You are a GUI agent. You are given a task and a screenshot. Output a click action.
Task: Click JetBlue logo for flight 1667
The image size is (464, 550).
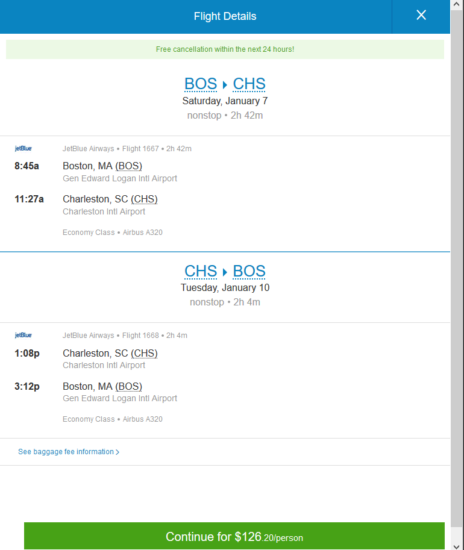point(23,148)
